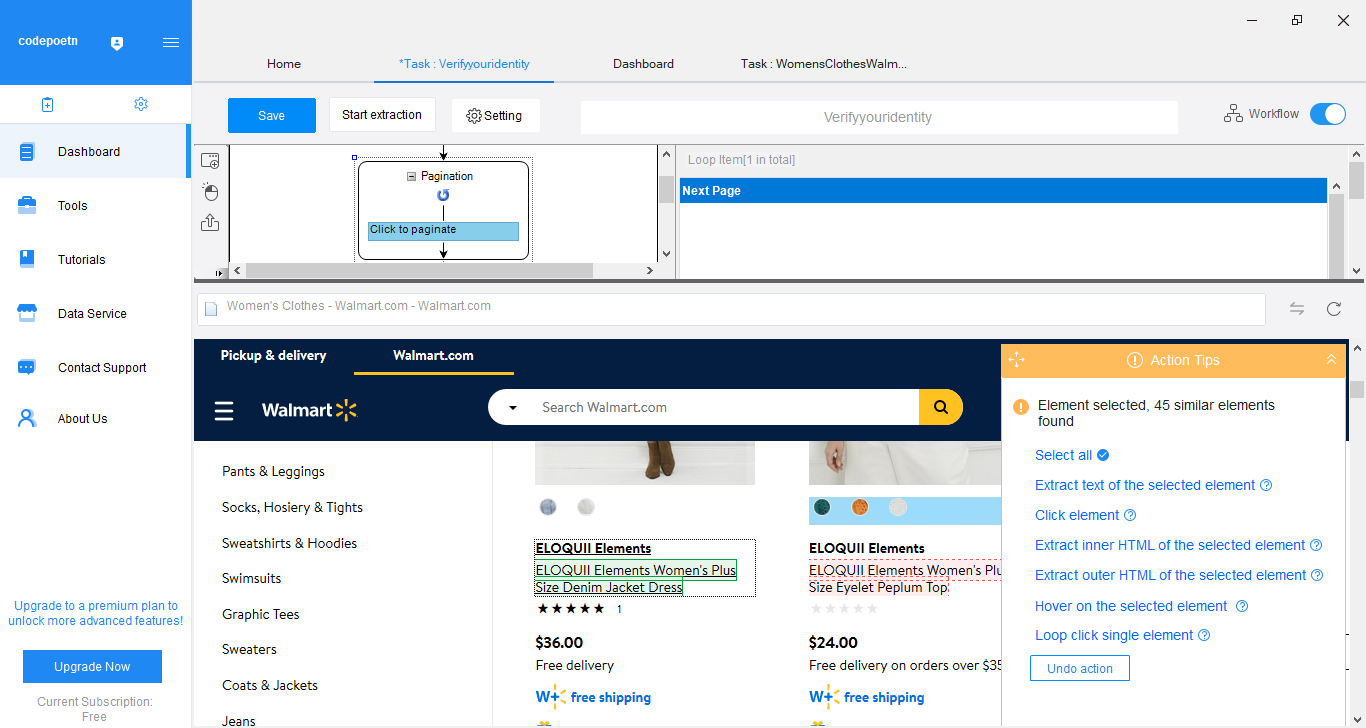Click the Workflow diagram icon
Image resolution: width=1366 pixels, height=728 pixels.
click(1233, 114)
